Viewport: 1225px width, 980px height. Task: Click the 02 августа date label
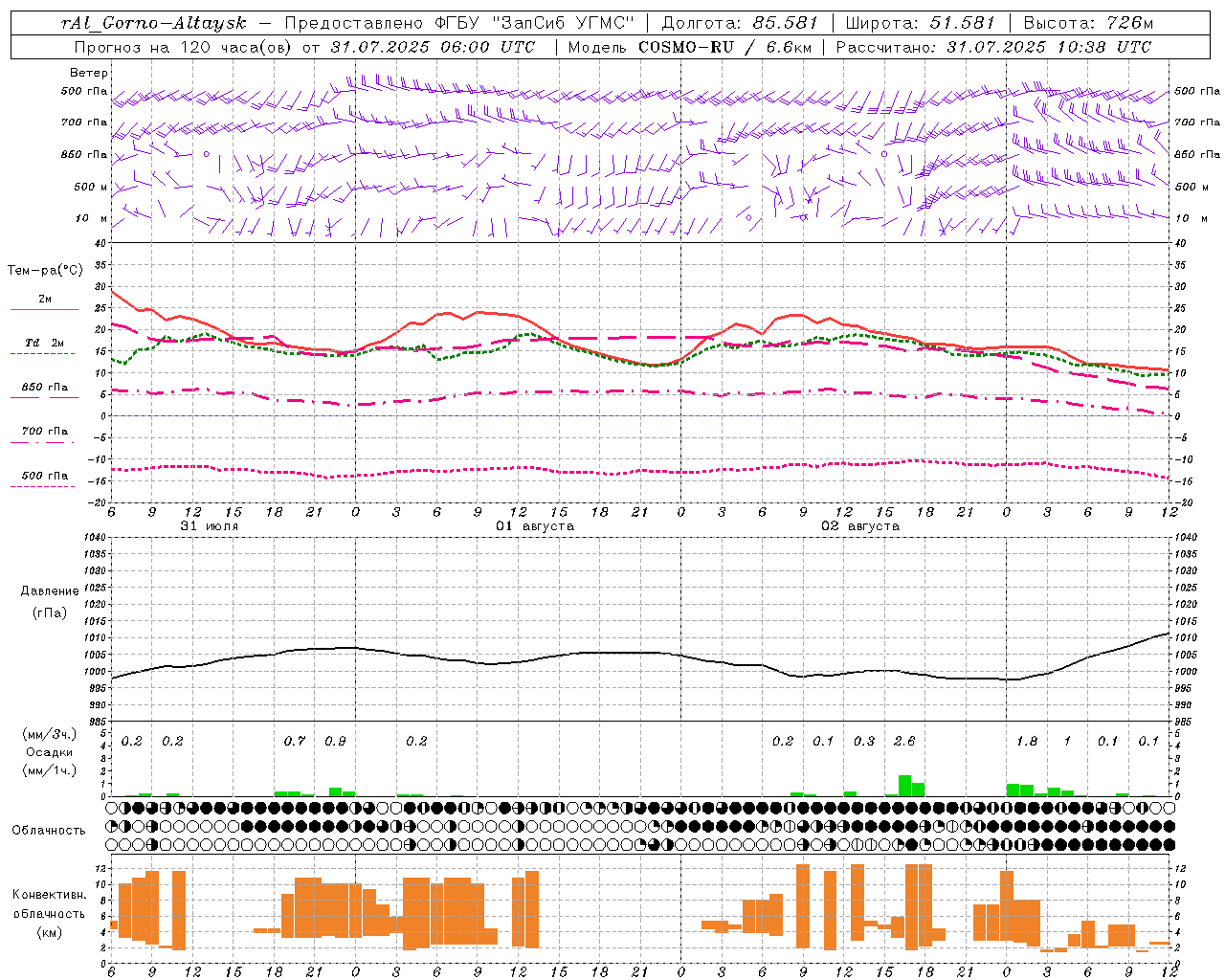[x=860, y=526]
